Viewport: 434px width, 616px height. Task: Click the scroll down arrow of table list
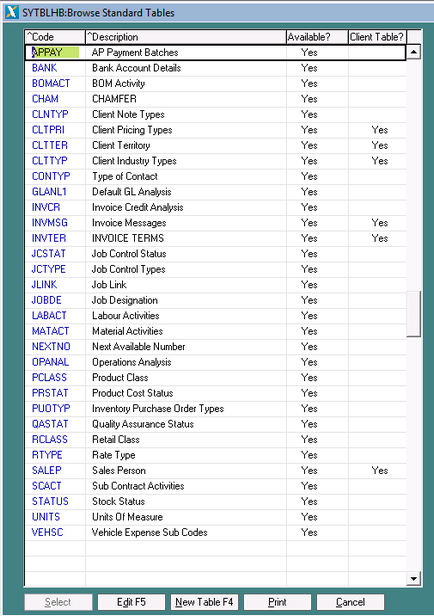[414, 578]
